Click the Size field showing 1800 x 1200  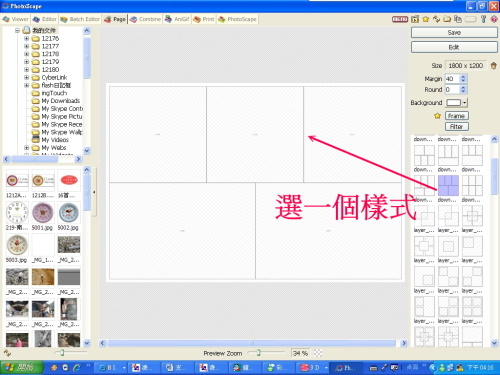tap(465, 65)
